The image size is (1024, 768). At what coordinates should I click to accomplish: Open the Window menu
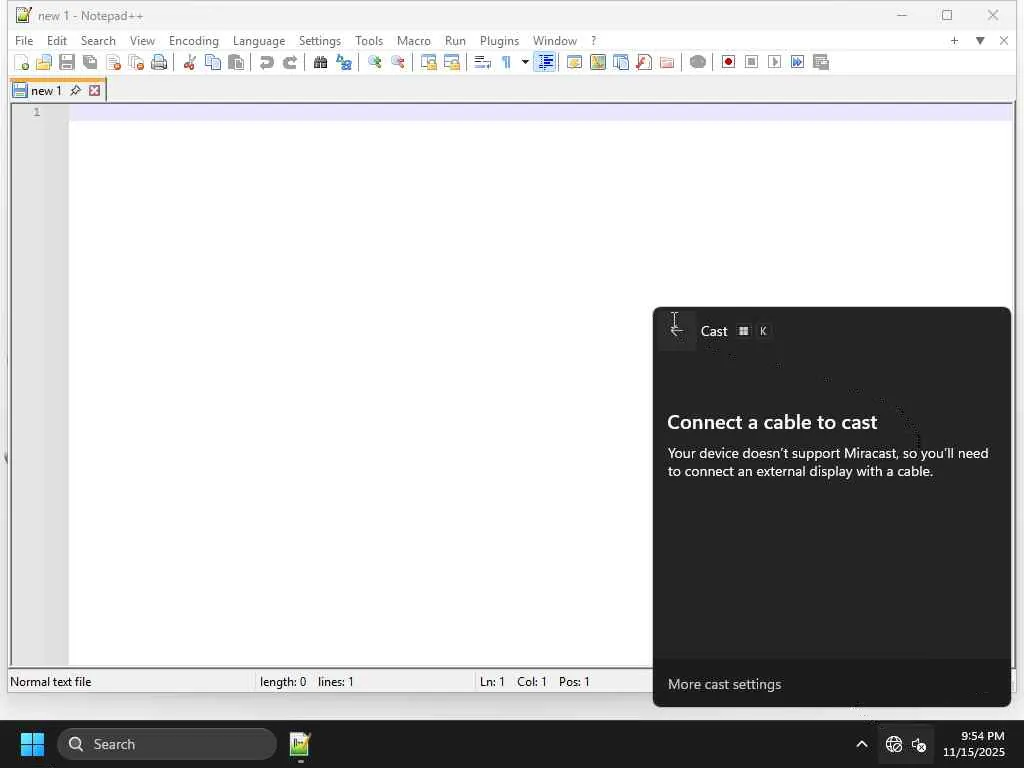click(x=554, y=40)
